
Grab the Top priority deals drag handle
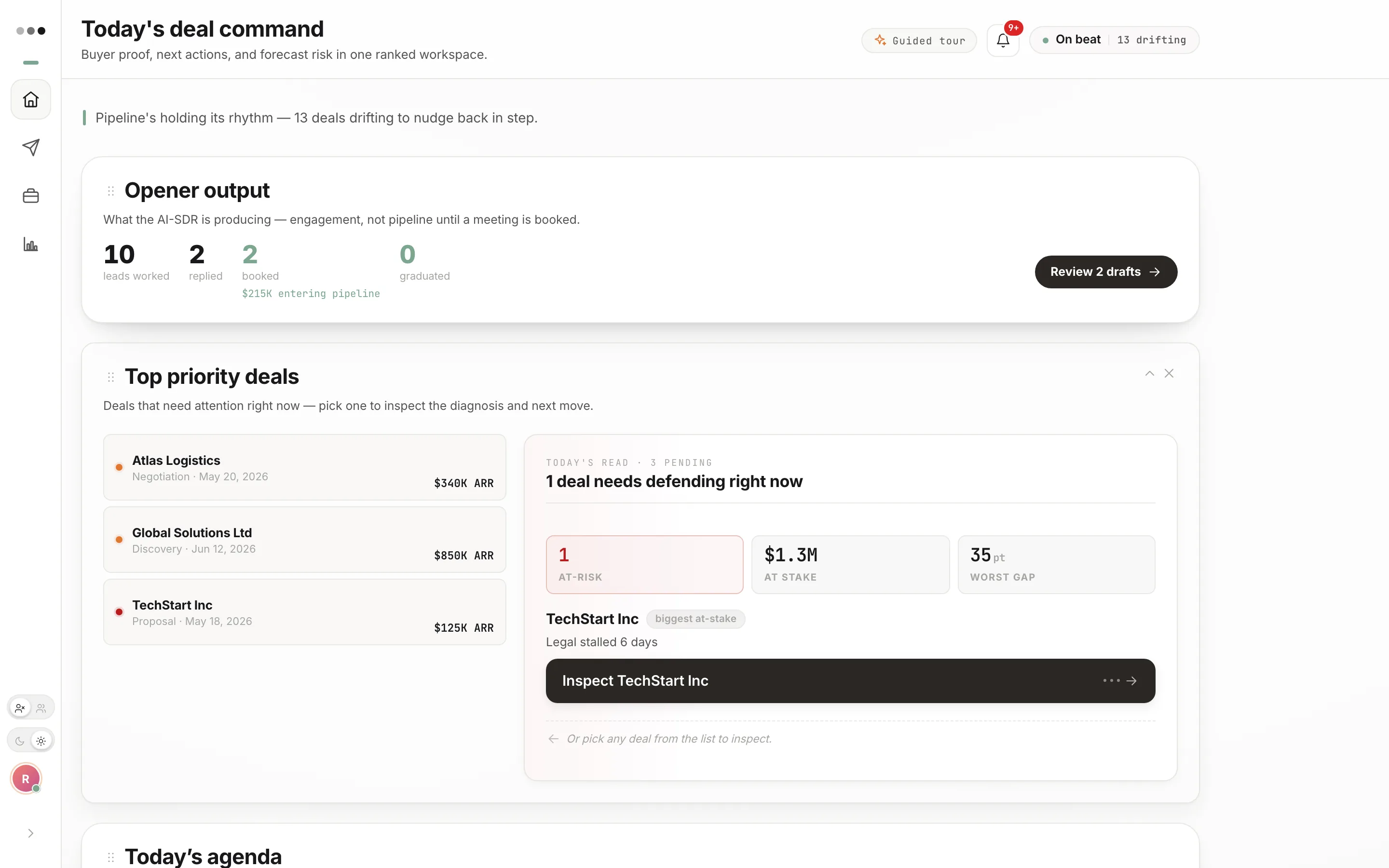111,377
